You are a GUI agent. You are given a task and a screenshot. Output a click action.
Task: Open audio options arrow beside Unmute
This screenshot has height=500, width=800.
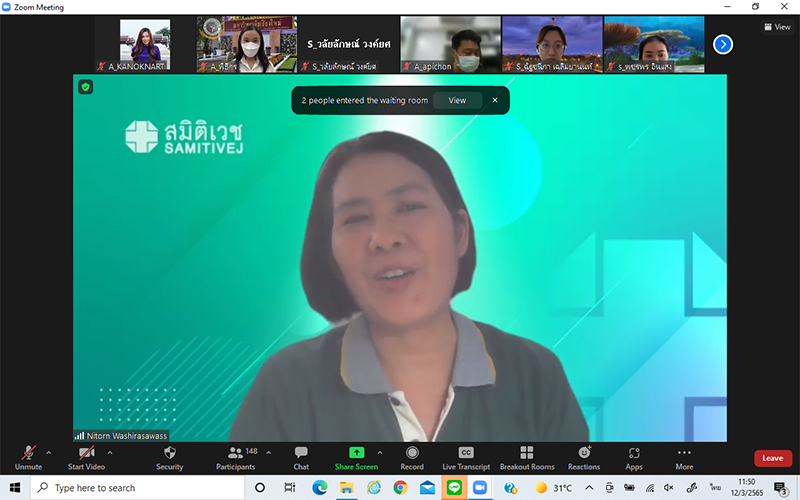click(x=48, y=453)
